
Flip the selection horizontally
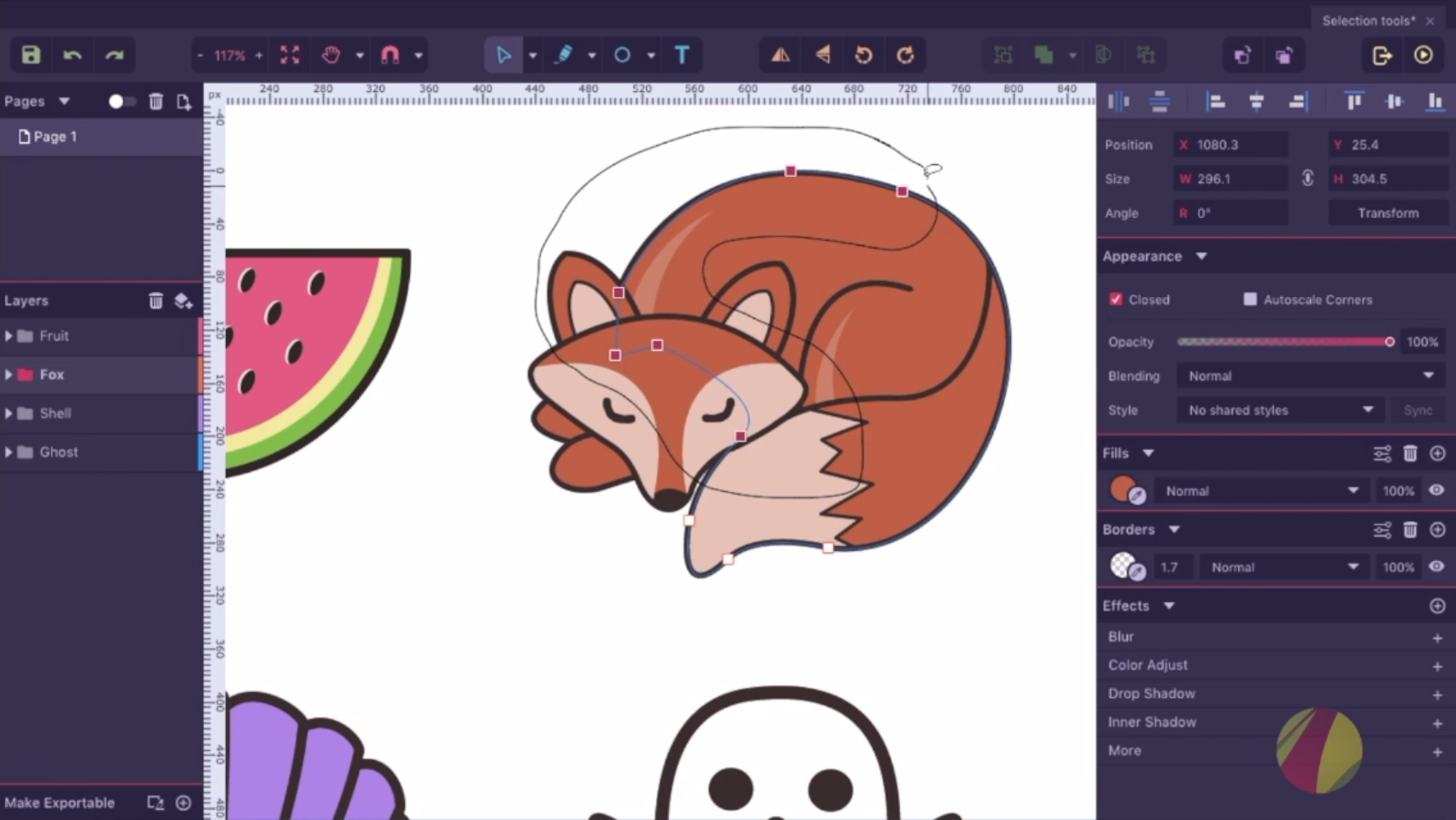point(779,55)
